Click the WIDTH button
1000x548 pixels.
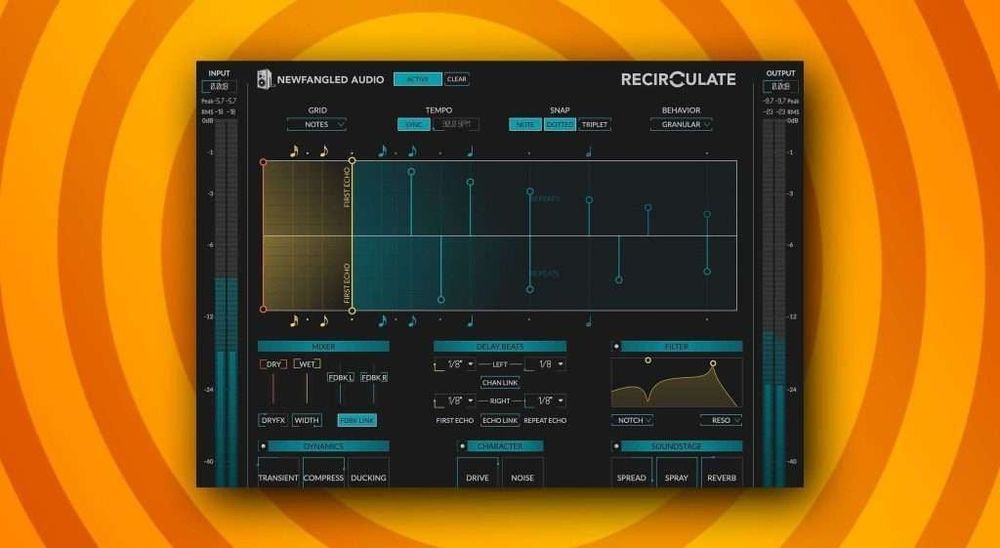pyautogui.click(x=307, y=420)
